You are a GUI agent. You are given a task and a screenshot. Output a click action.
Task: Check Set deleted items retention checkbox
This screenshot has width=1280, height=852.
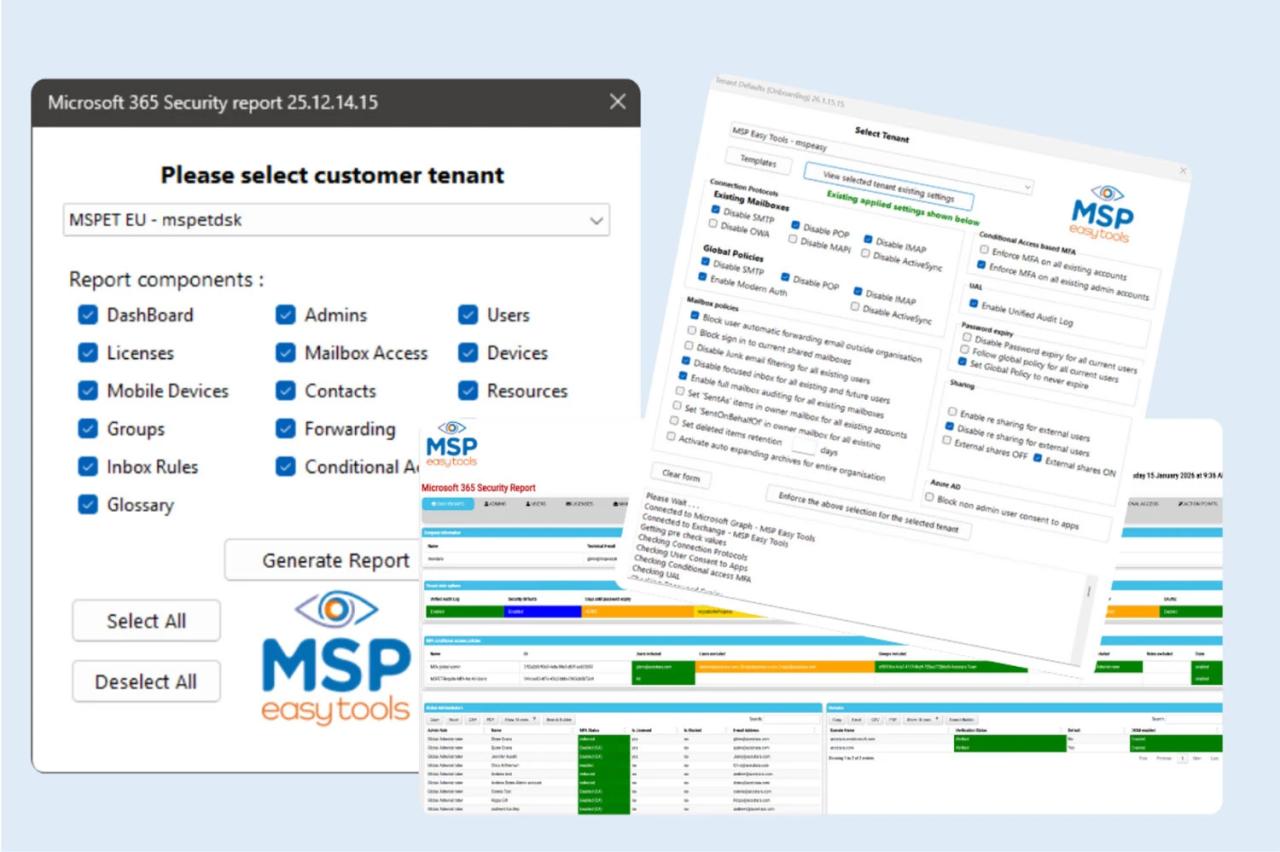tap(674, 420)
